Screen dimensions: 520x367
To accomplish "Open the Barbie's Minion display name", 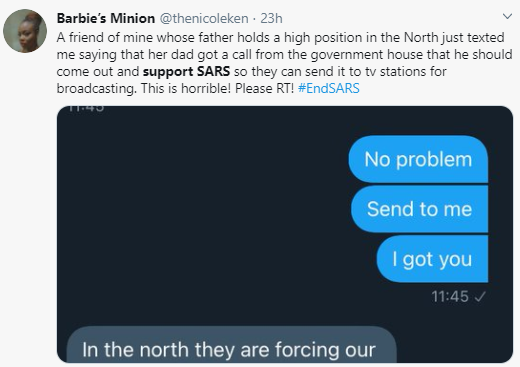I will point(106,18).
